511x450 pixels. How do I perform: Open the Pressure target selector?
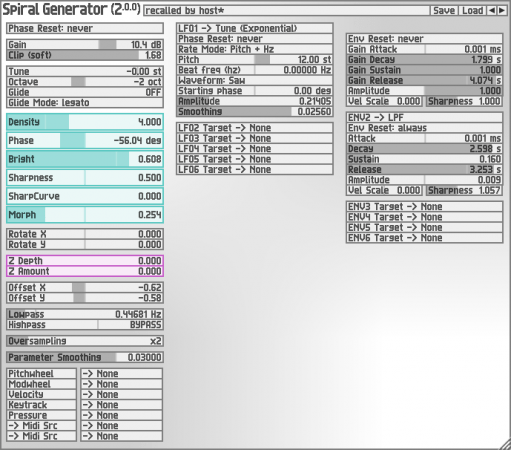click(121, 415)
